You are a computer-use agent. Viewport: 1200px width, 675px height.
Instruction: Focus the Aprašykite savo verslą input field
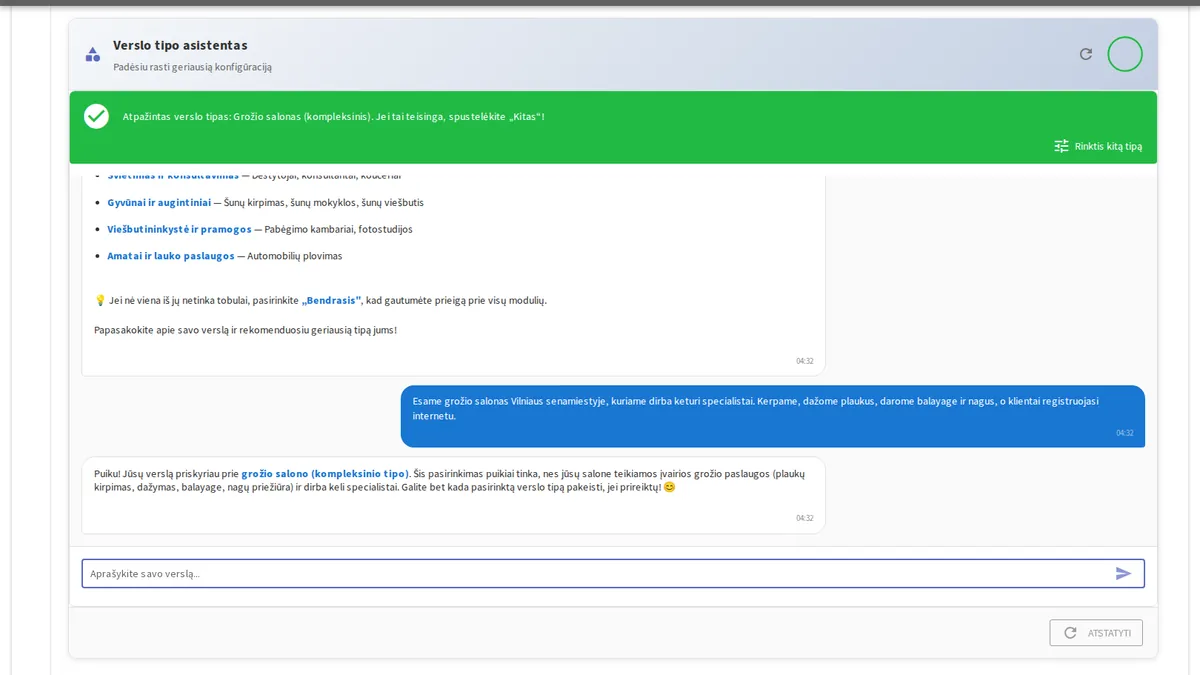coord(613,573)
